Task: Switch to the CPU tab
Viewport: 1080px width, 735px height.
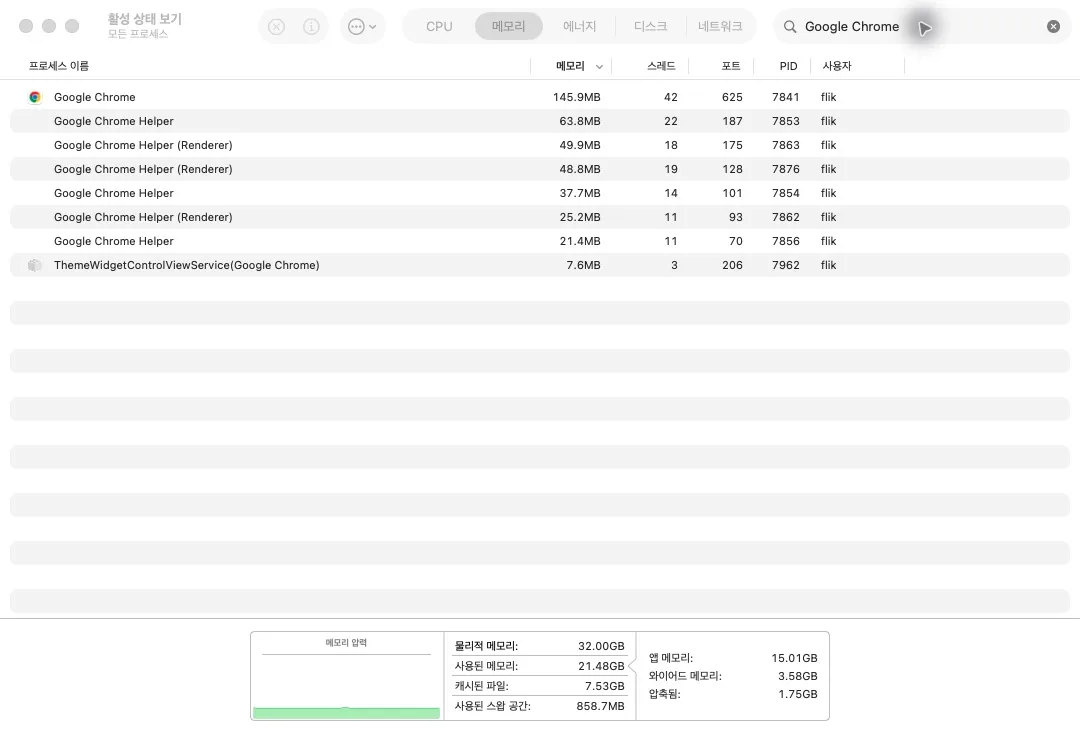Action: click(439, 27)
